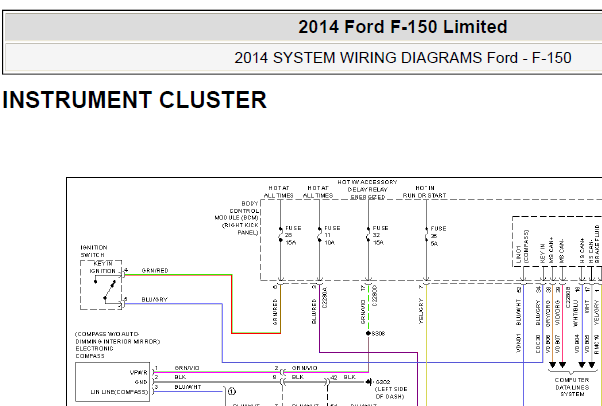This screenshot has width=602, height=406.
Task: Click "(COMPASS W/O AUTO-DIMMING INTERIOR MIRROR)" note
Action: [117, 338]
